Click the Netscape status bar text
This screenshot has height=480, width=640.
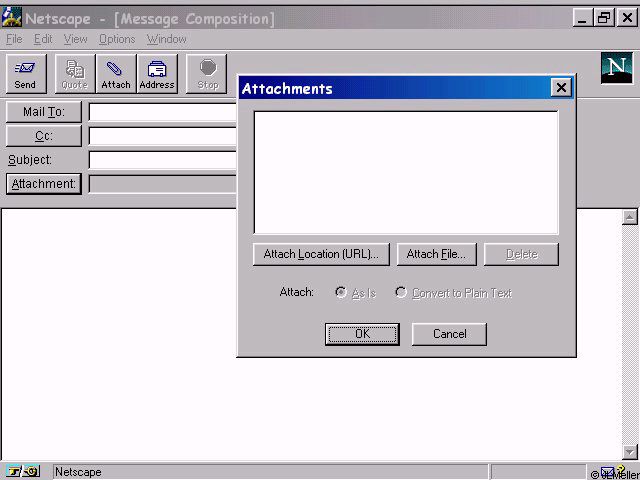(x=78, y=472)
